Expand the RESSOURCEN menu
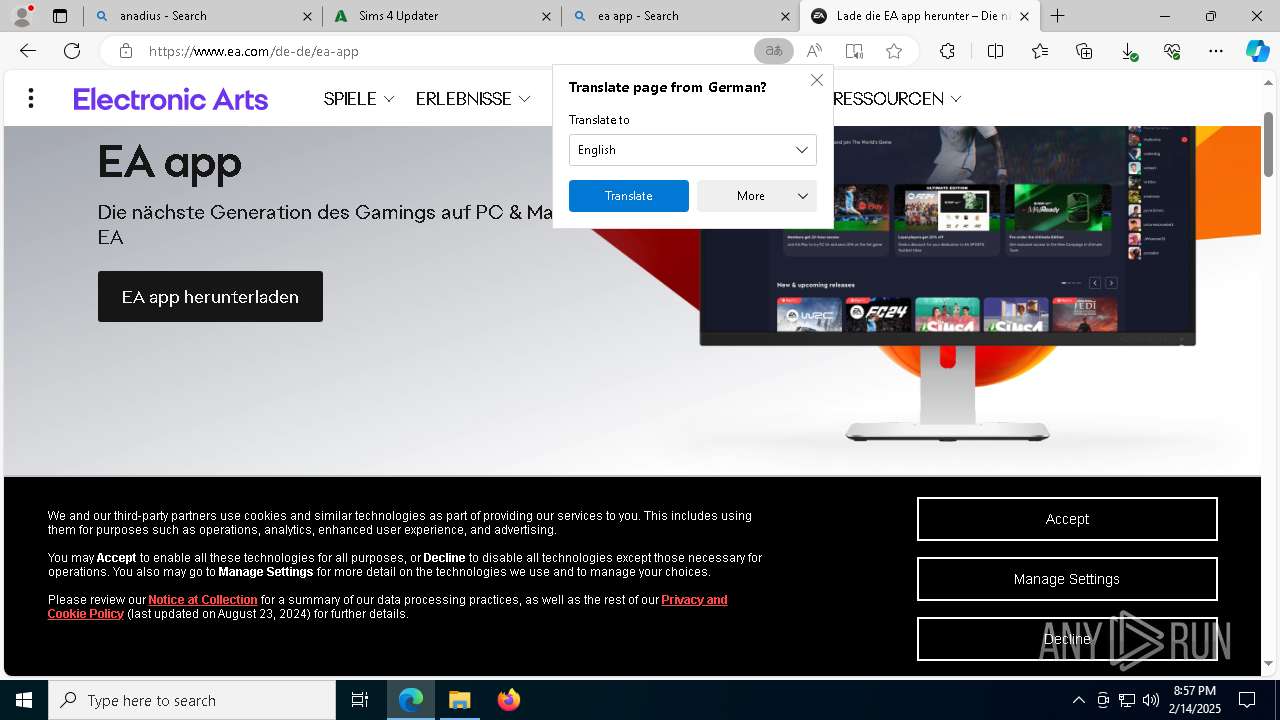Screen dimensions: 1280x720 [x=897, y=98]
